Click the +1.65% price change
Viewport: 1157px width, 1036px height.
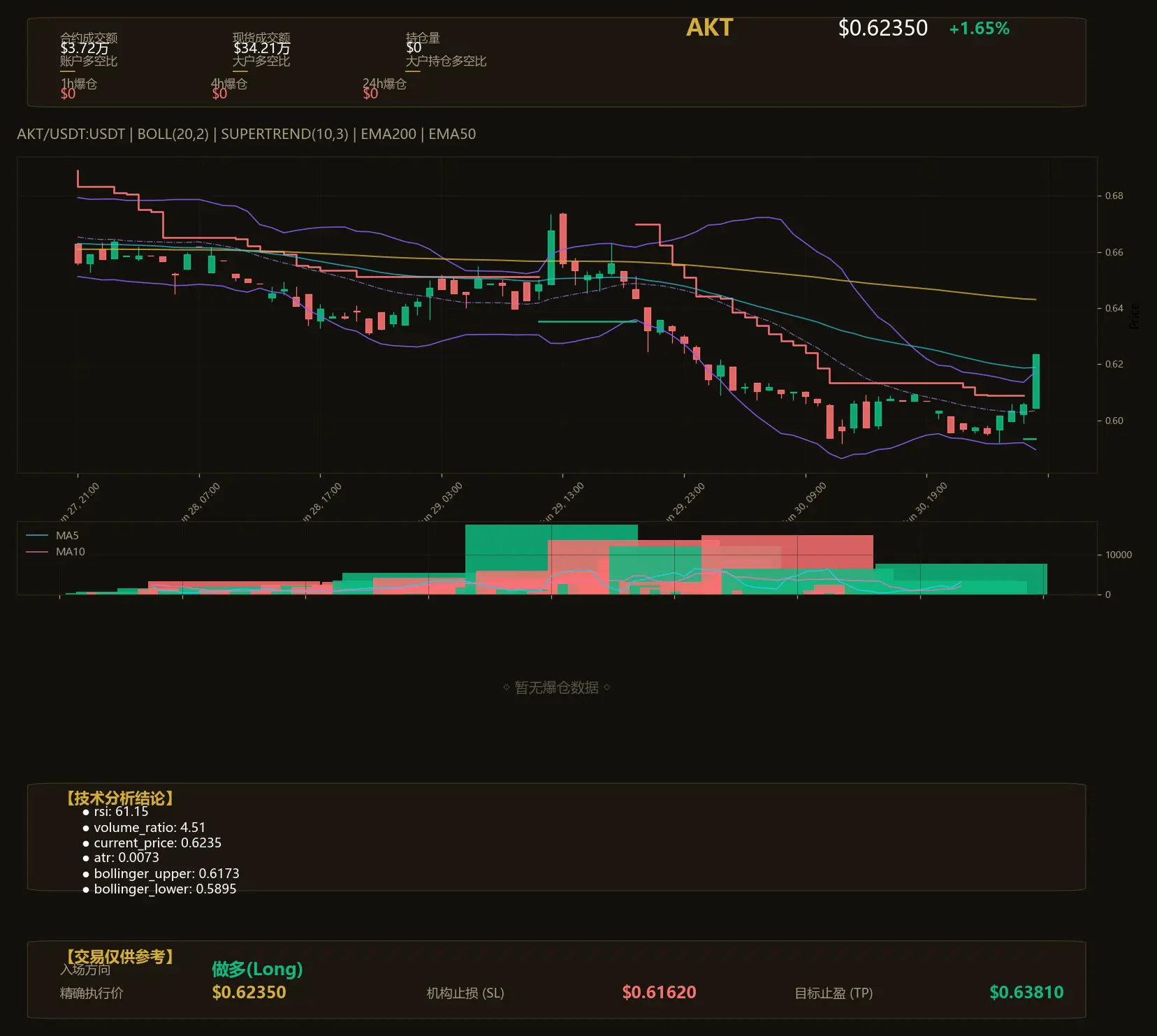coord(979,29)
